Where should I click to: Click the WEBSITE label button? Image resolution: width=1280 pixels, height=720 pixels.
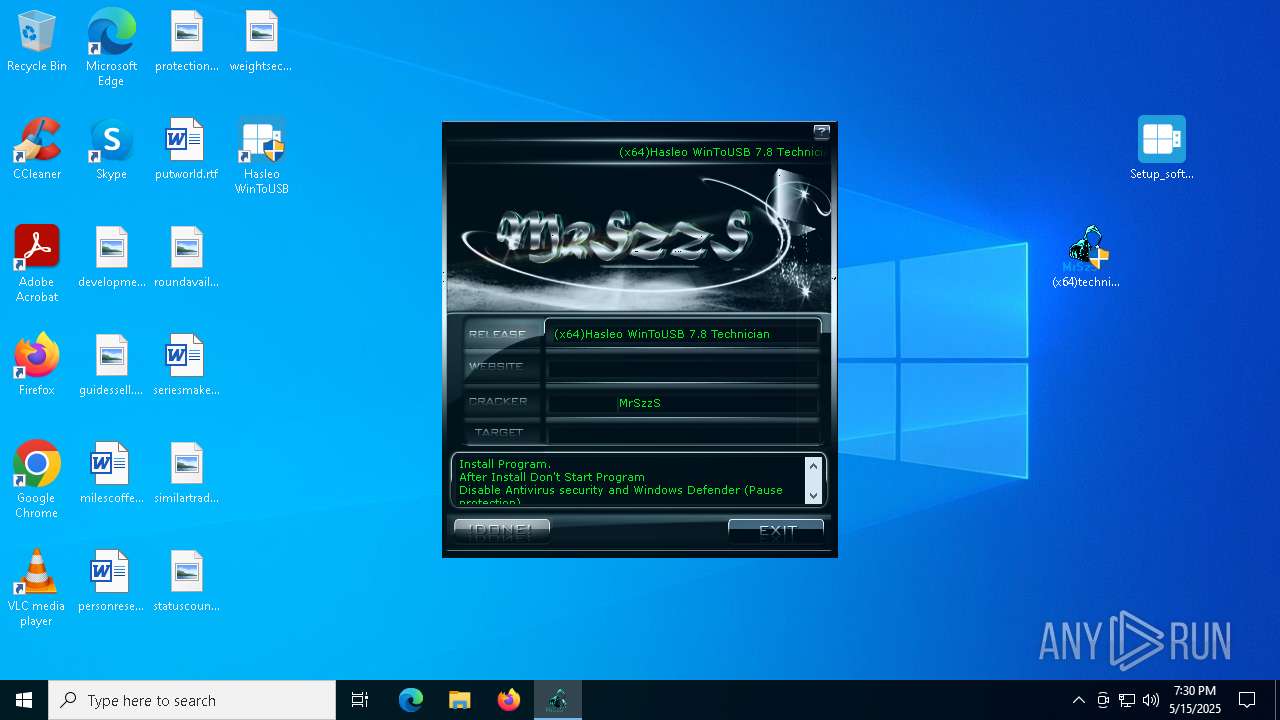tap(503, 367)
